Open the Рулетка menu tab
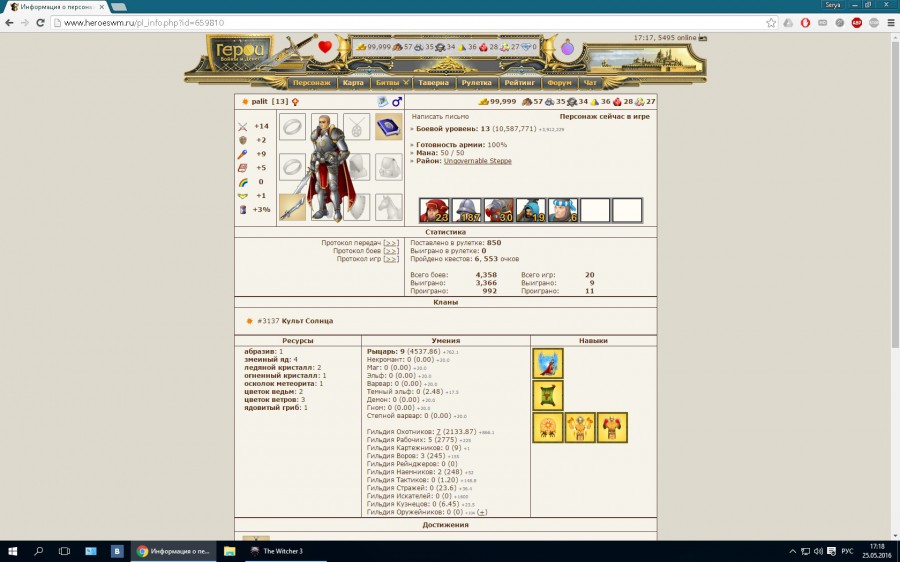This screenshot has height=562, width=900. click(x=476, y=83)
